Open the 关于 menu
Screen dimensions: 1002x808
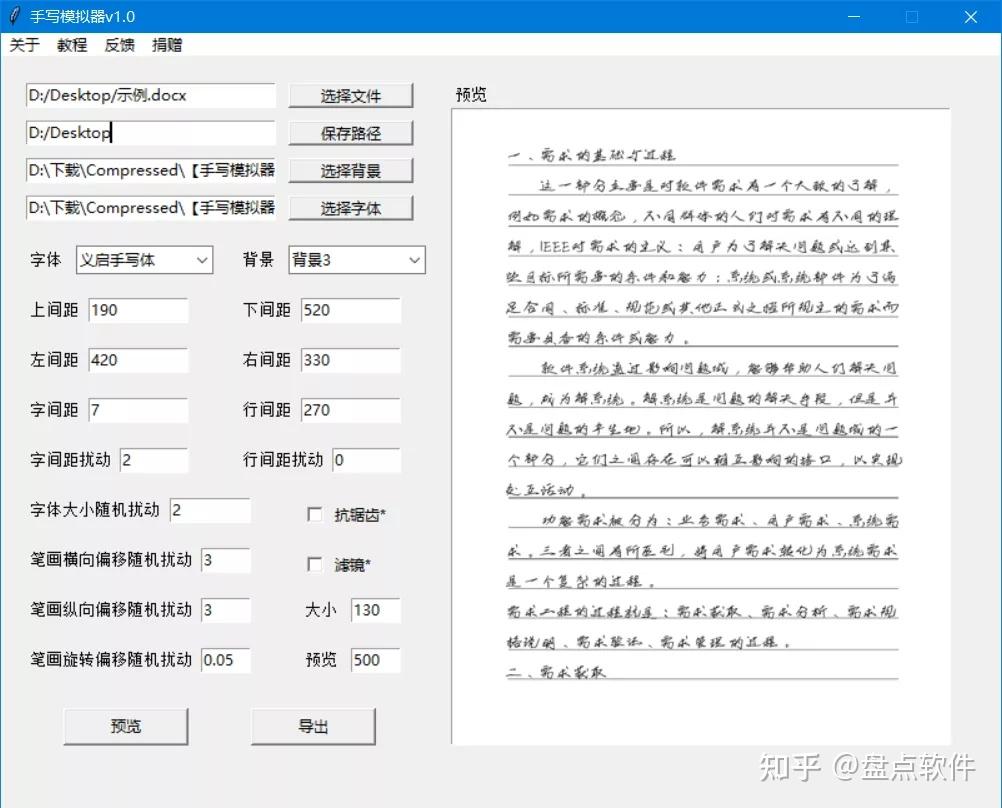25,45
